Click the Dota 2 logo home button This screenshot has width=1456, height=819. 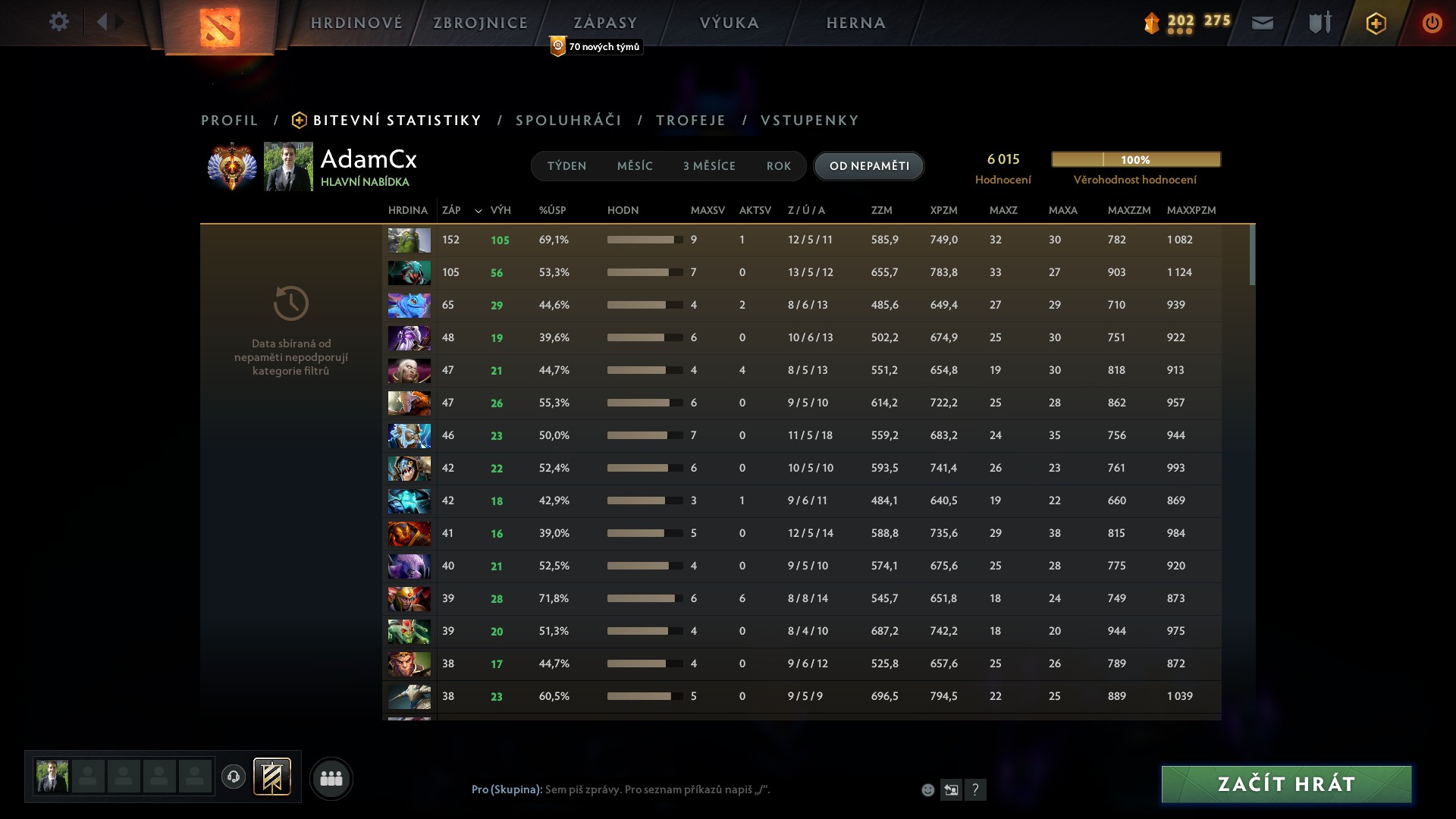(220, 27)
